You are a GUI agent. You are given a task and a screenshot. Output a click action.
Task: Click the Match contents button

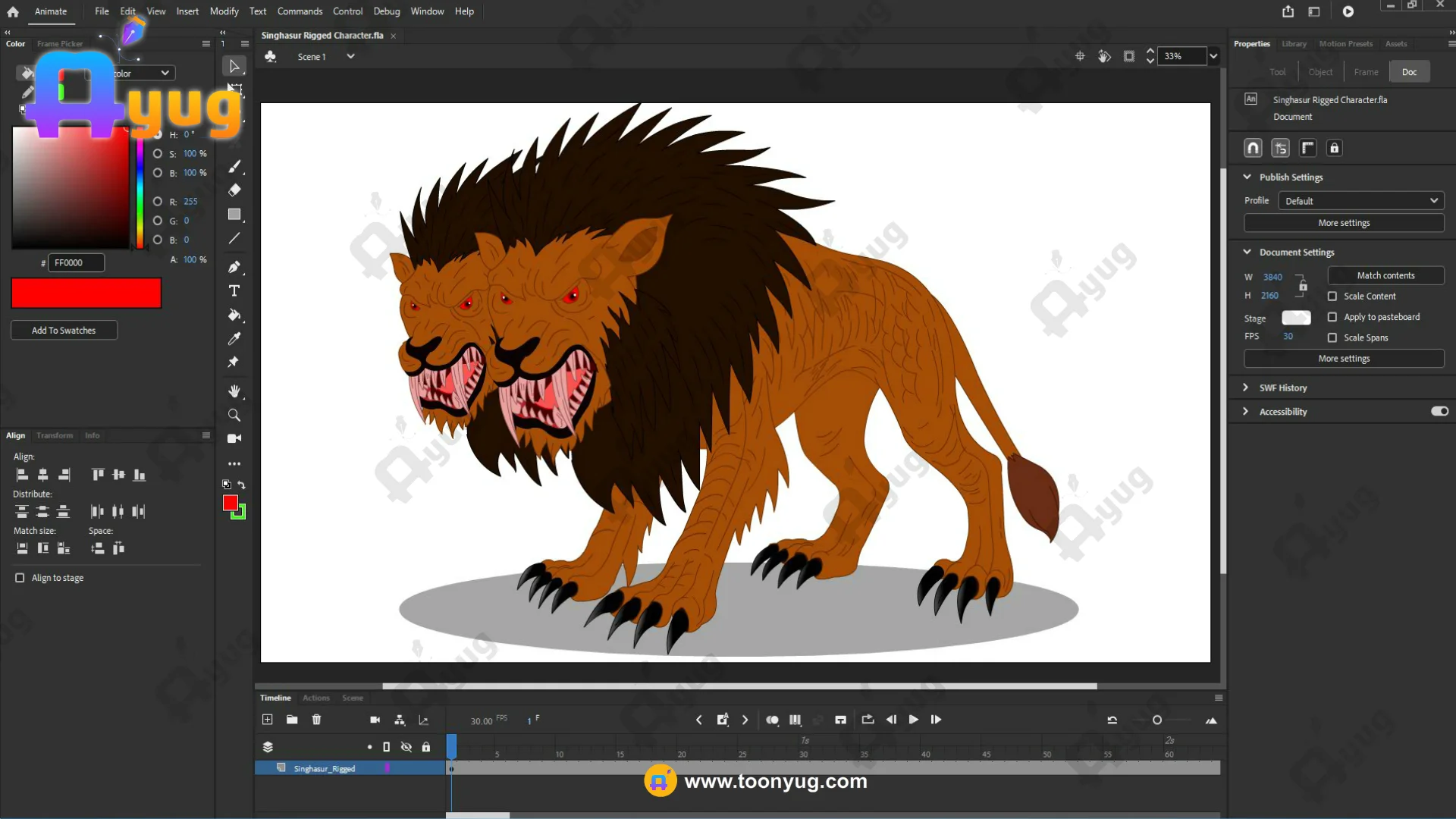[x=1385, y=275]
